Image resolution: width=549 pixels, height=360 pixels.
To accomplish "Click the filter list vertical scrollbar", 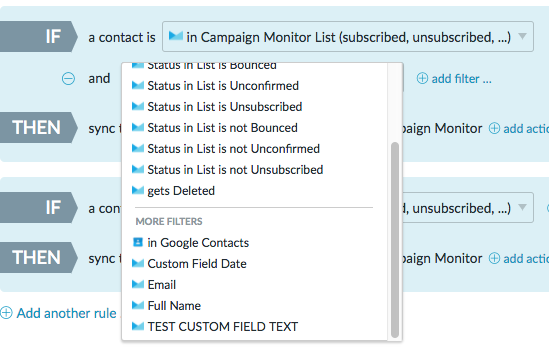I will pos(395,240).
